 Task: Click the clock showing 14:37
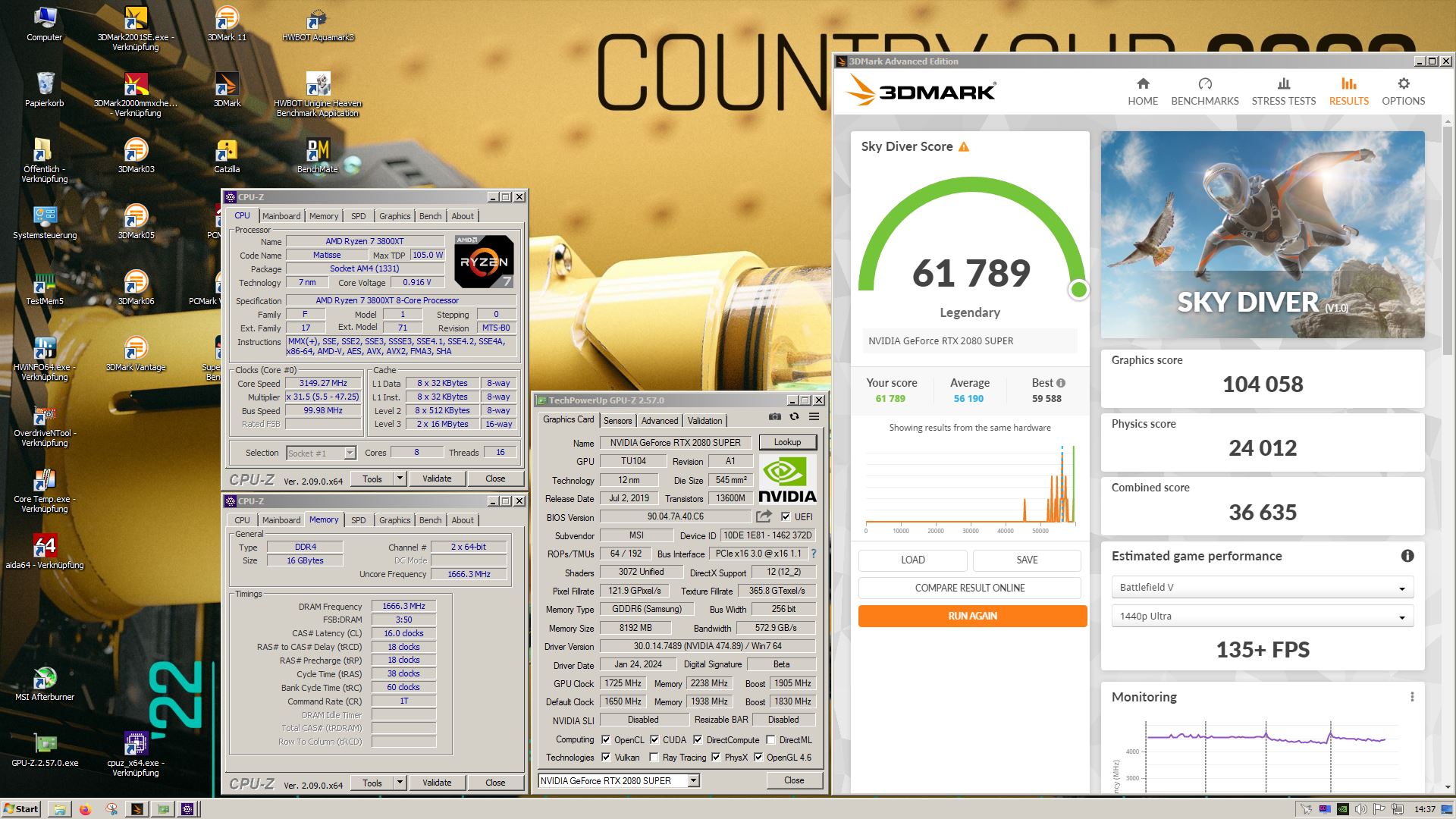click(1425, 809)
